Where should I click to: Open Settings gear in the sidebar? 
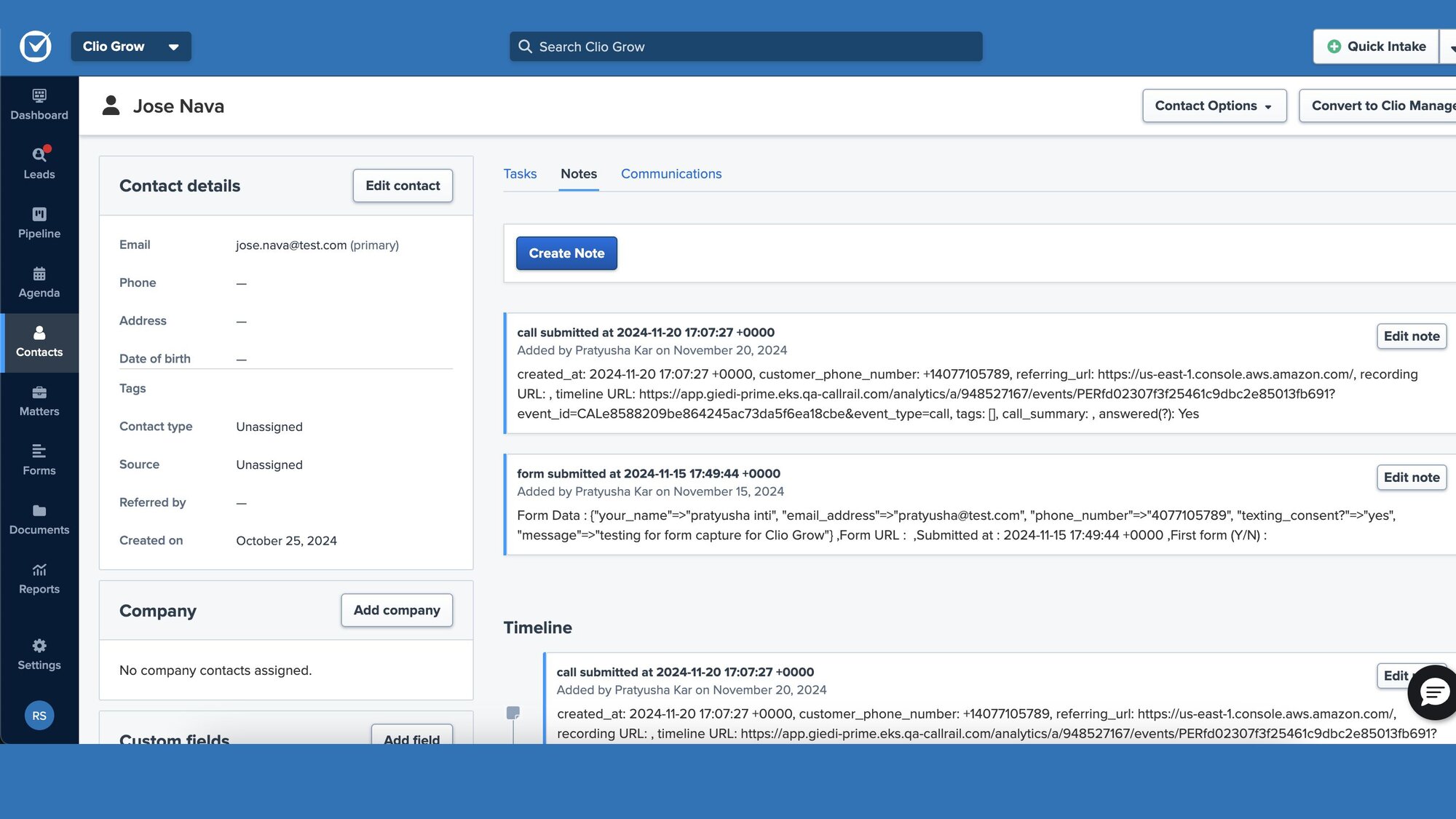[x=39, y=654]
